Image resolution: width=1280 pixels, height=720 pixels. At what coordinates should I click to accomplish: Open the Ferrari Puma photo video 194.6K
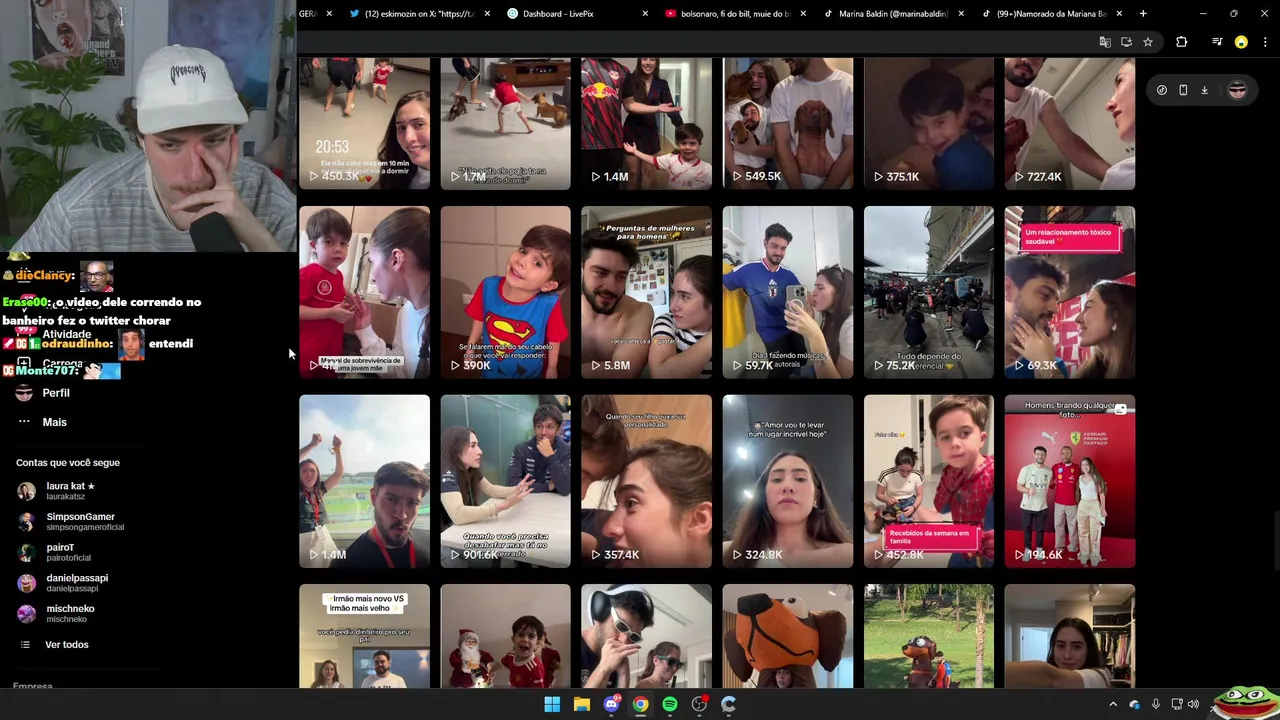coord(1070,481)
